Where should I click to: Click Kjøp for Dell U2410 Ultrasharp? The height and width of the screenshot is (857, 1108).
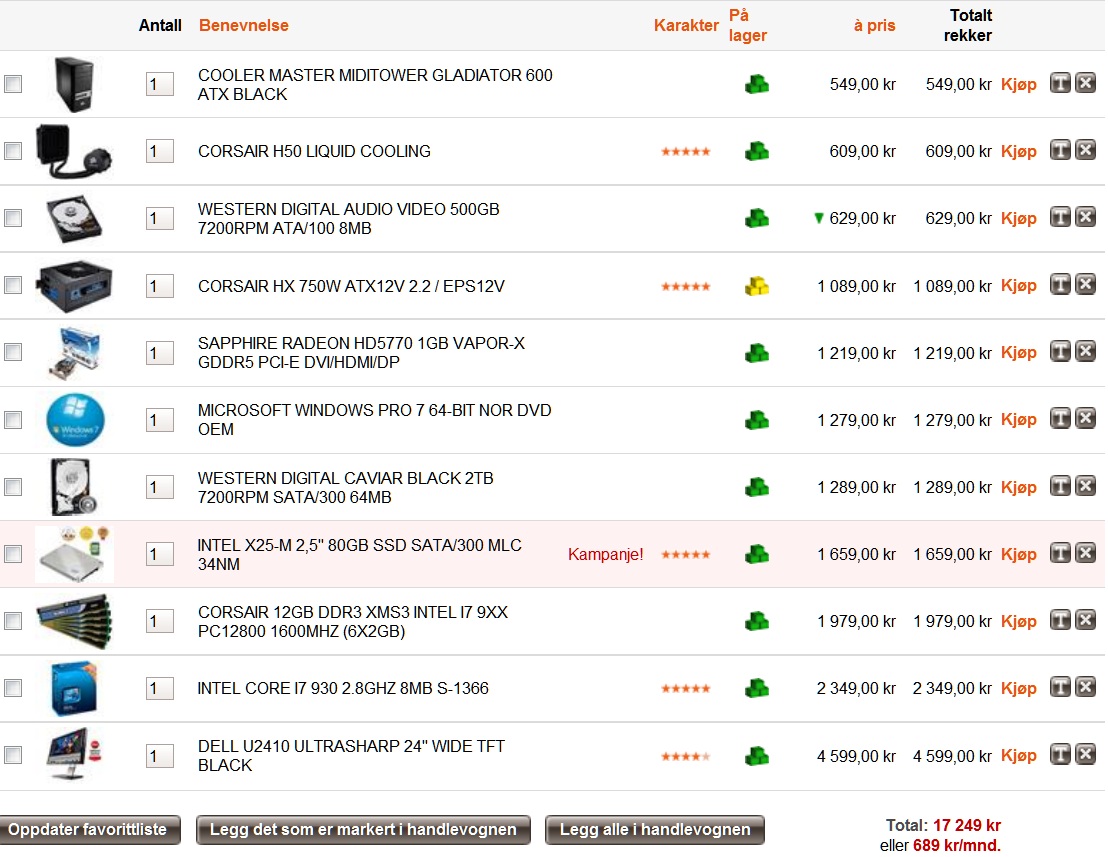point(1019,756)
